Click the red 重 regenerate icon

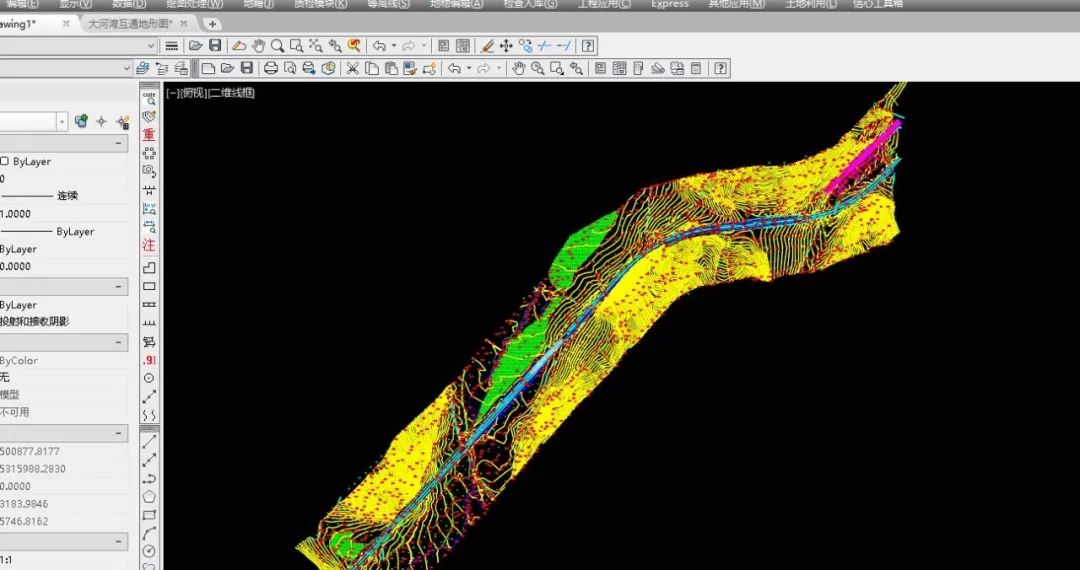(149, 134)
